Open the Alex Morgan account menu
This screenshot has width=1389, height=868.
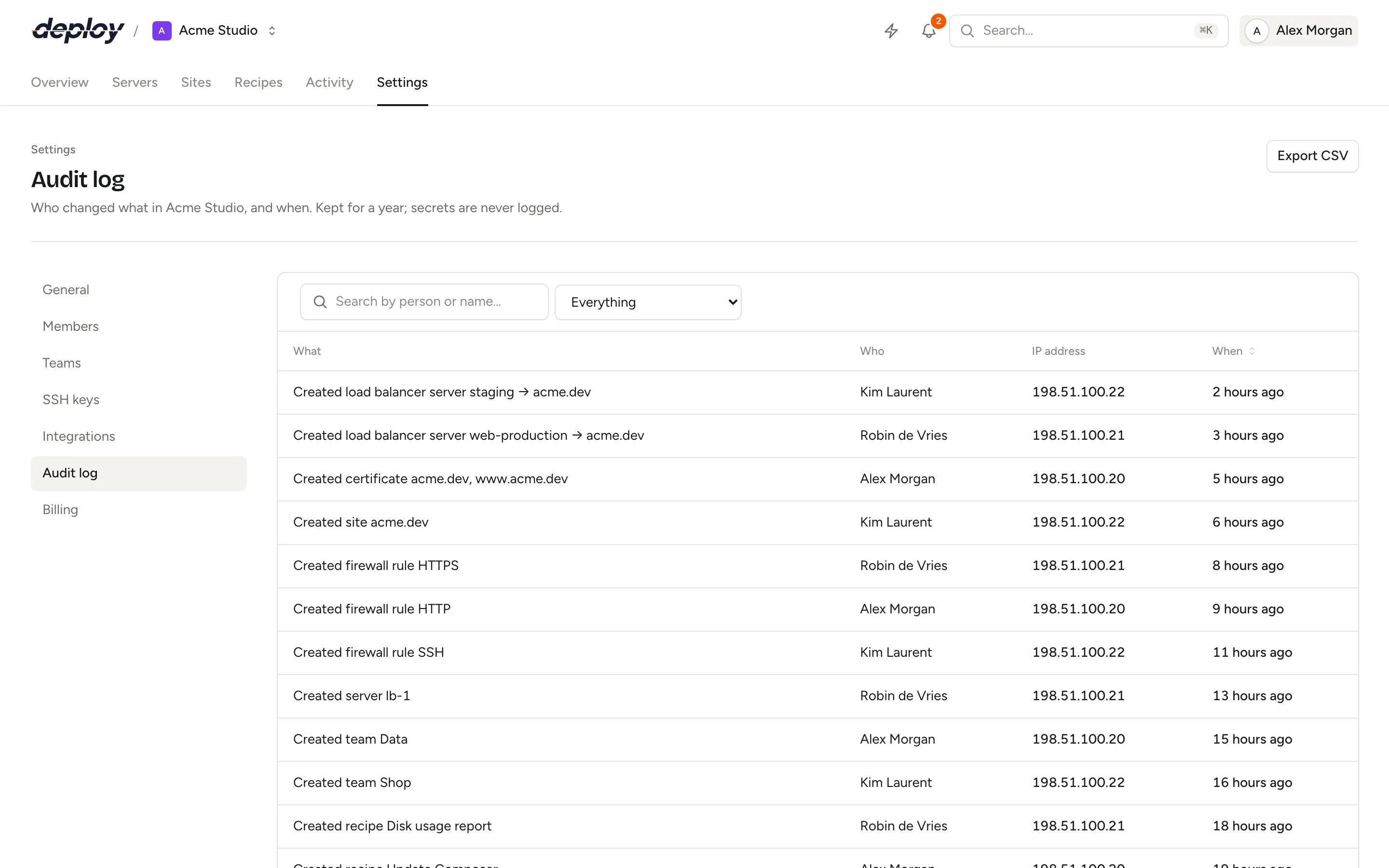click(1299, 31)
